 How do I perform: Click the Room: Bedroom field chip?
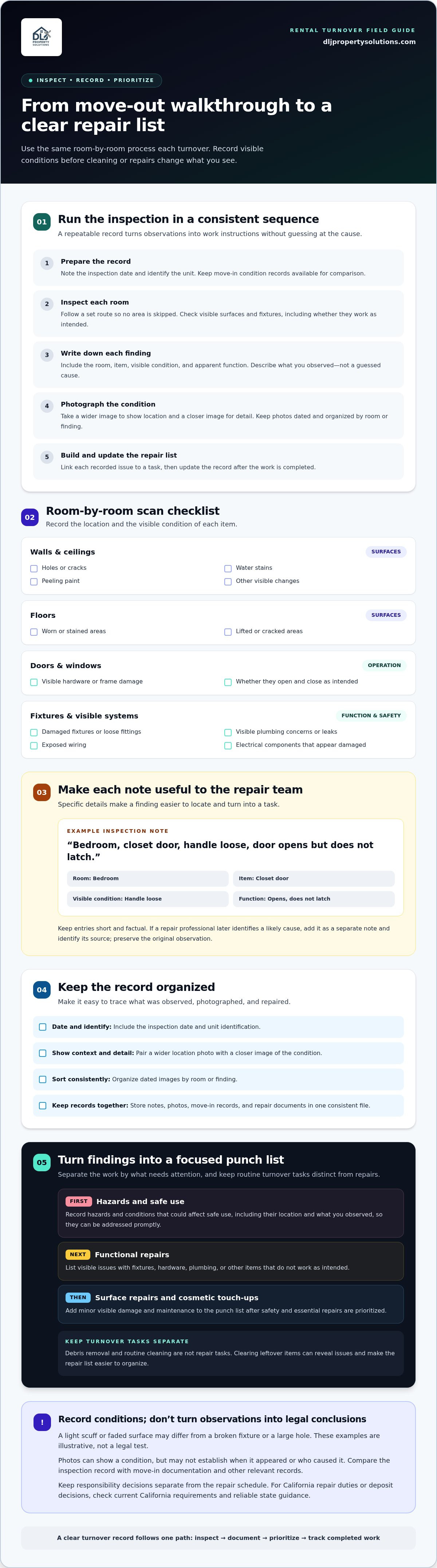[x=148, y=878]
